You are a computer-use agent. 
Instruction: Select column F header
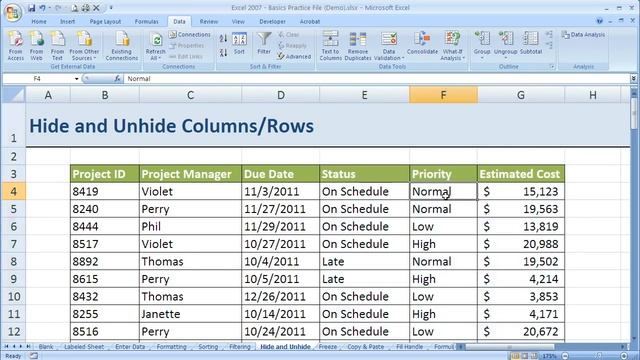tap(443, 95)
